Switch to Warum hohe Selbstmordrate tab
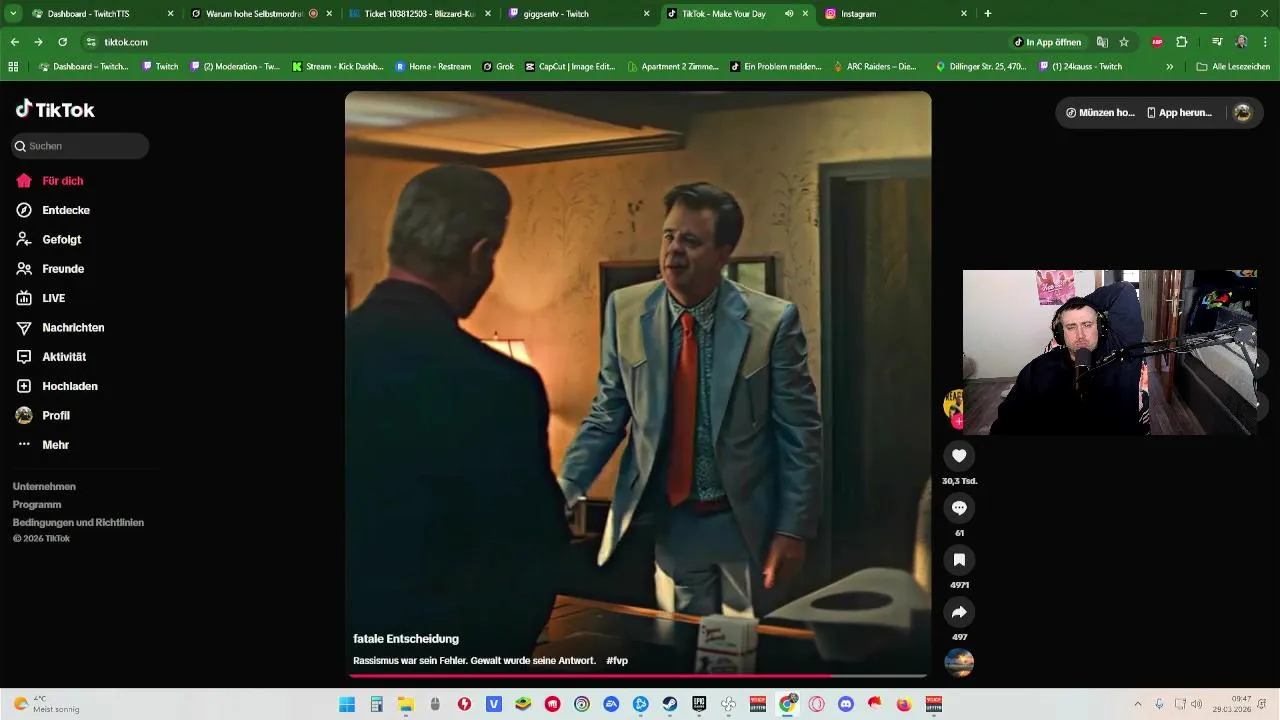This screenshot has width=1280, height=720. [262, 14]
